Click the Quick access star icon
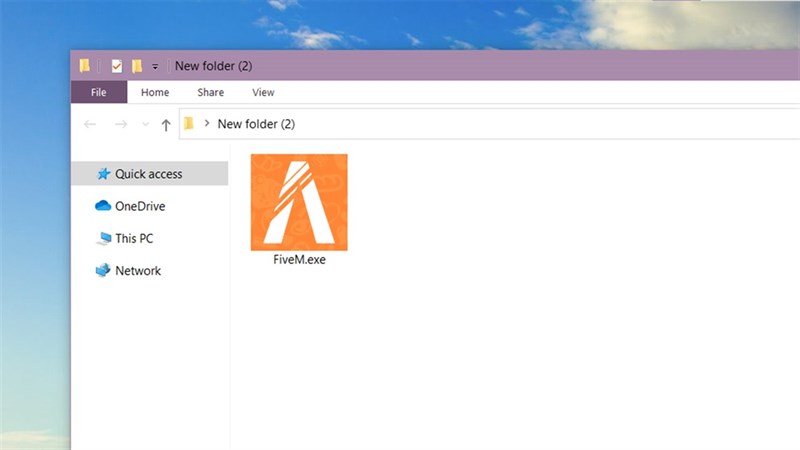 pyautogui.click(x=104, y=174)
